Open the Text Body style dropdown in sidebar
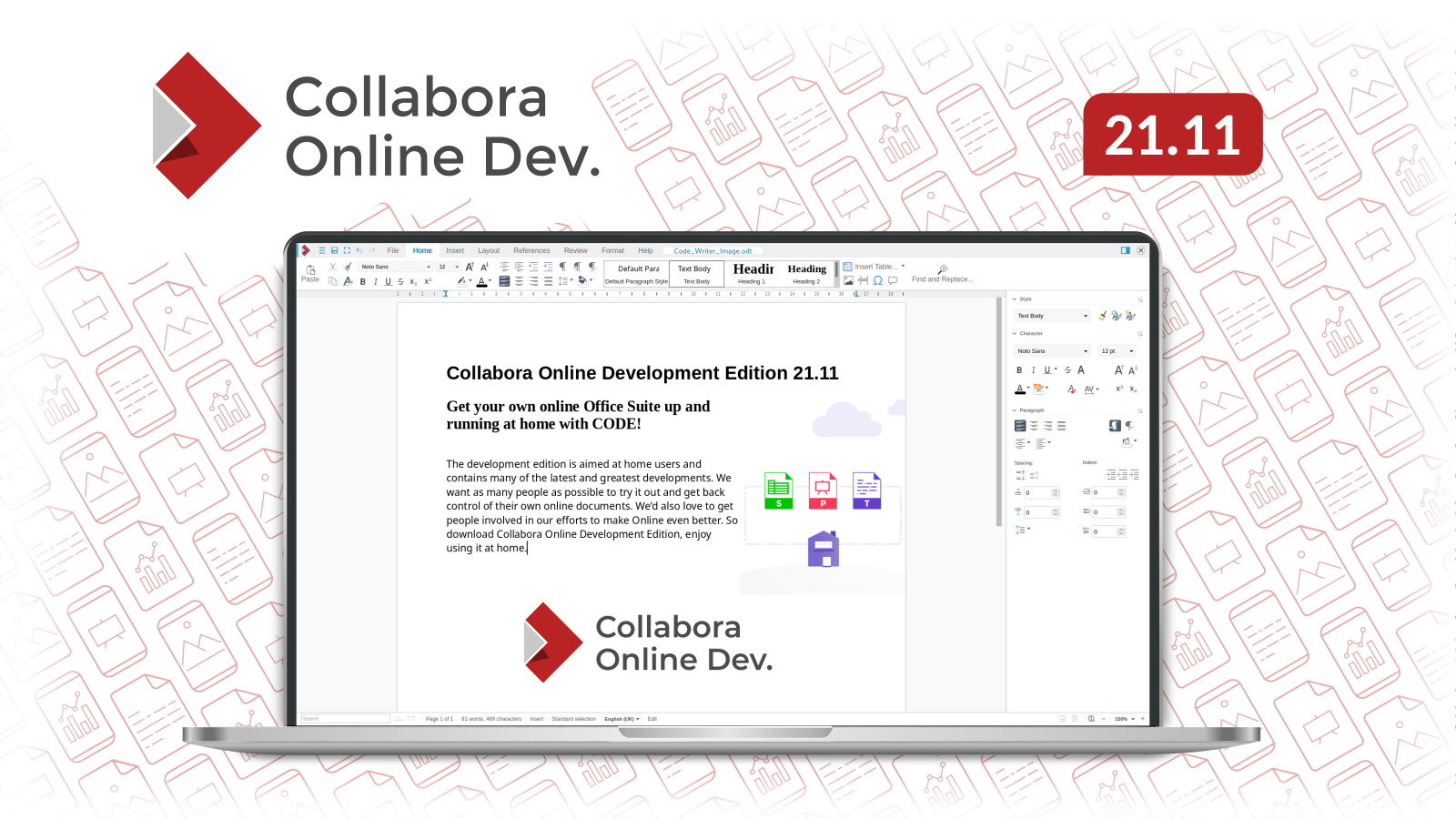 (x=1052, y=316)
